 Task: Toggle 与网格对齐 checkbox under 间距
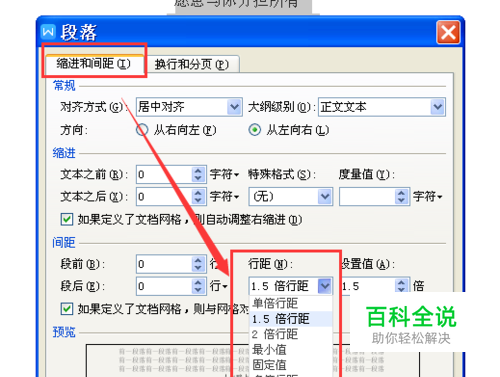(x=67, y=309)
